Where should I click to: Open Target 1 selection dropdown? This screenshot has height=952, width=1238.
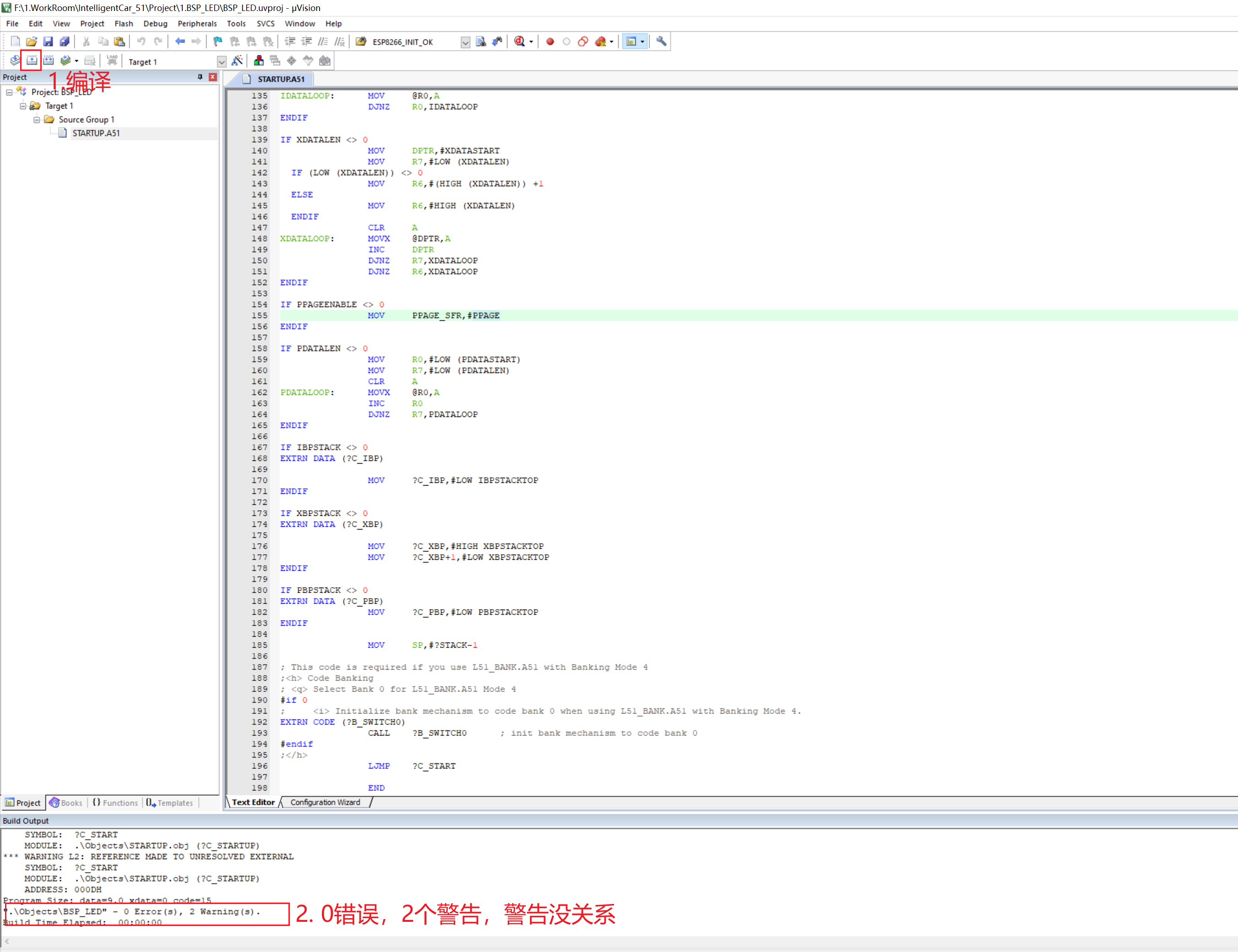pos(222,62)
